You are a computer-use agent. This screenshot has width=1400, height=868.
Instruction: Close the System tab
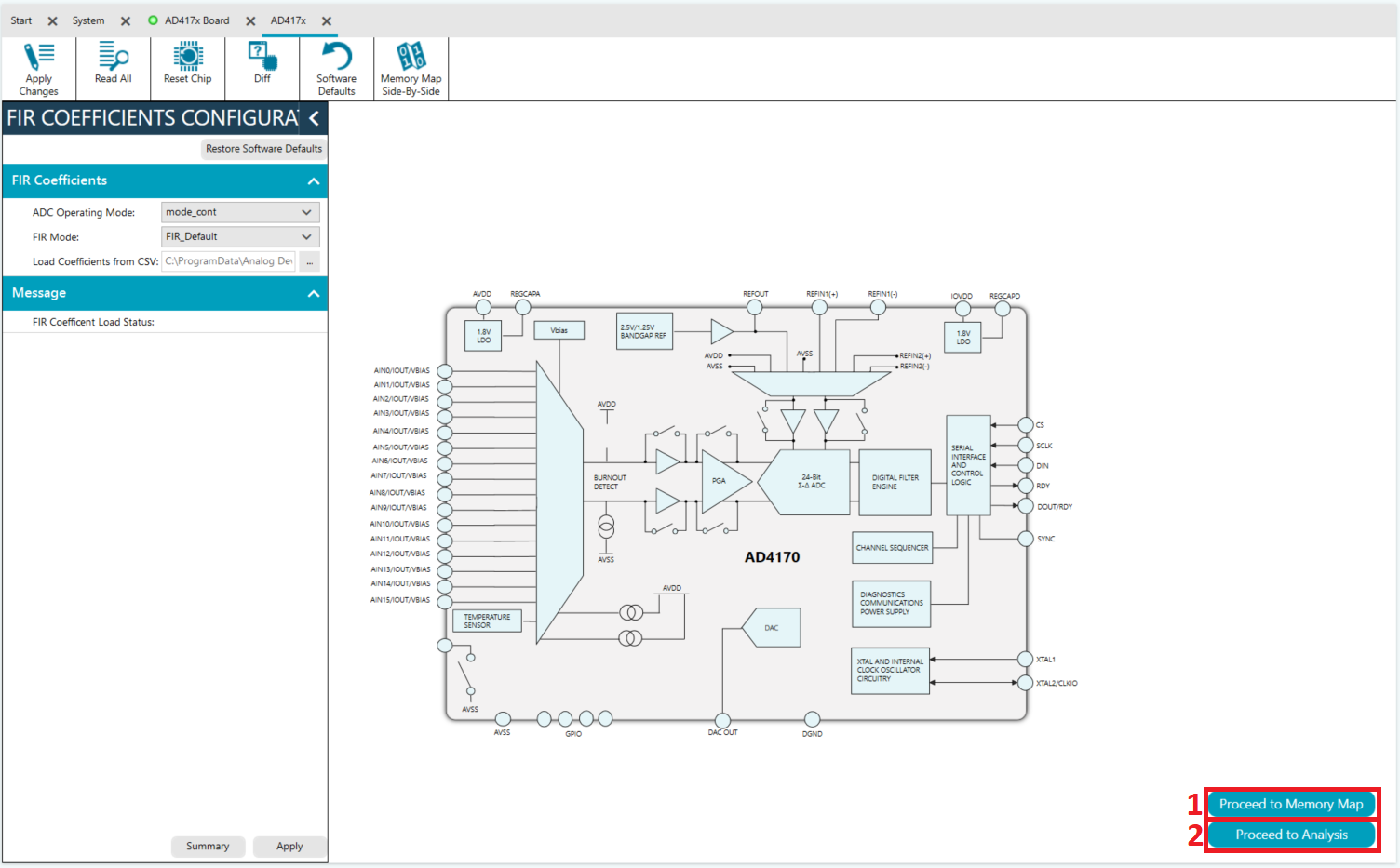pyautogui.click(x=126, y=20)
